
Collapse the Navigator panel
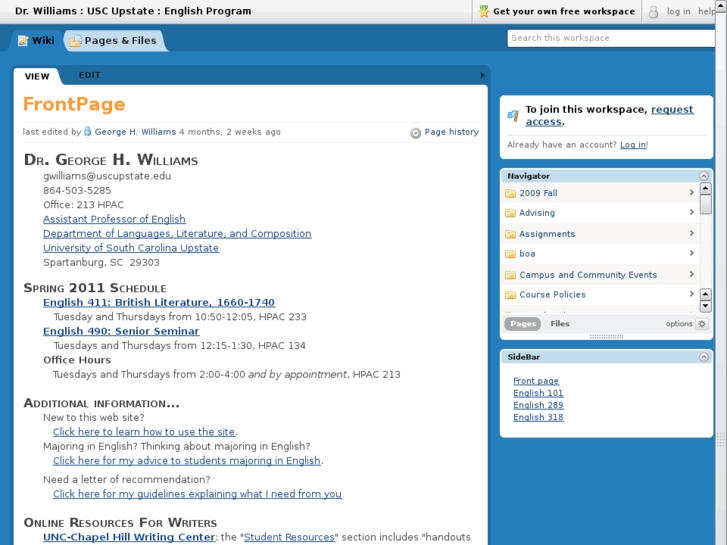[x=703, y=176]
